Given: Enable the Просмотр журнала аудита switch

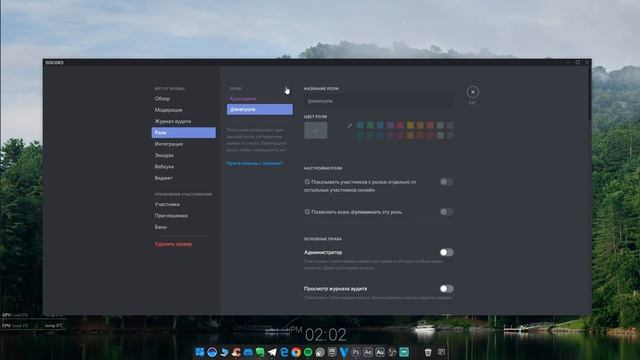Looking at the screenshot, I should (x=447, y=289).
